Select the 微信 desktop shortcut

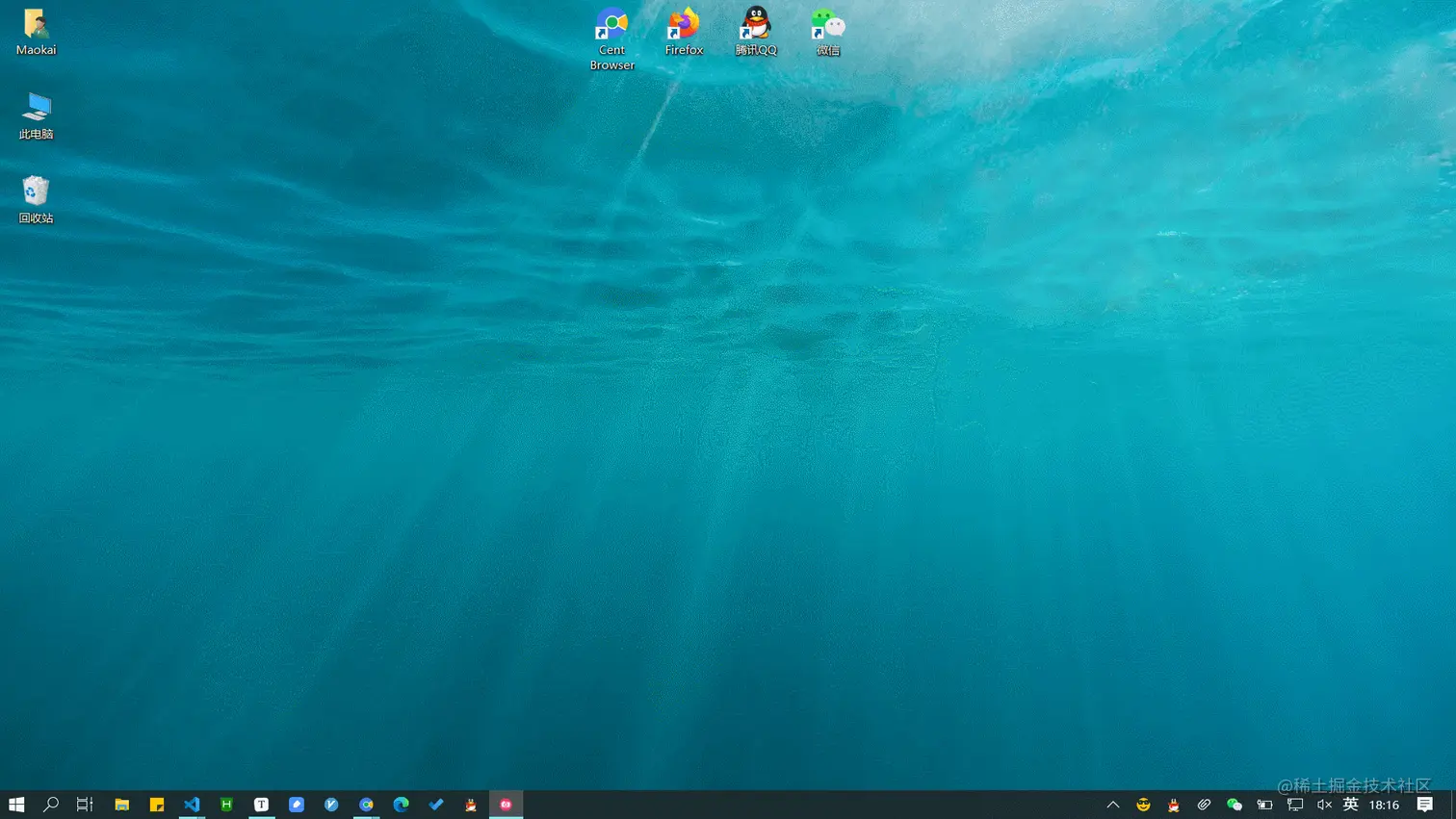point(828,32)
